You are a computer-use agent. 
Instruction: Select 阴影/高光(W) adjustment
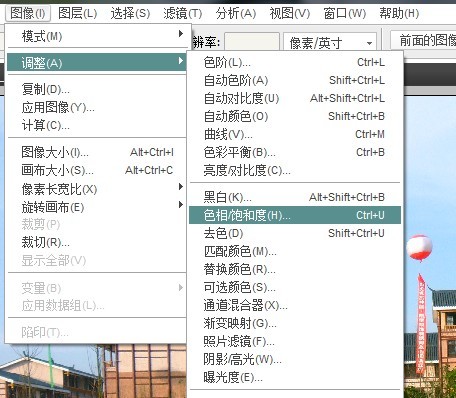coord(295,359)
